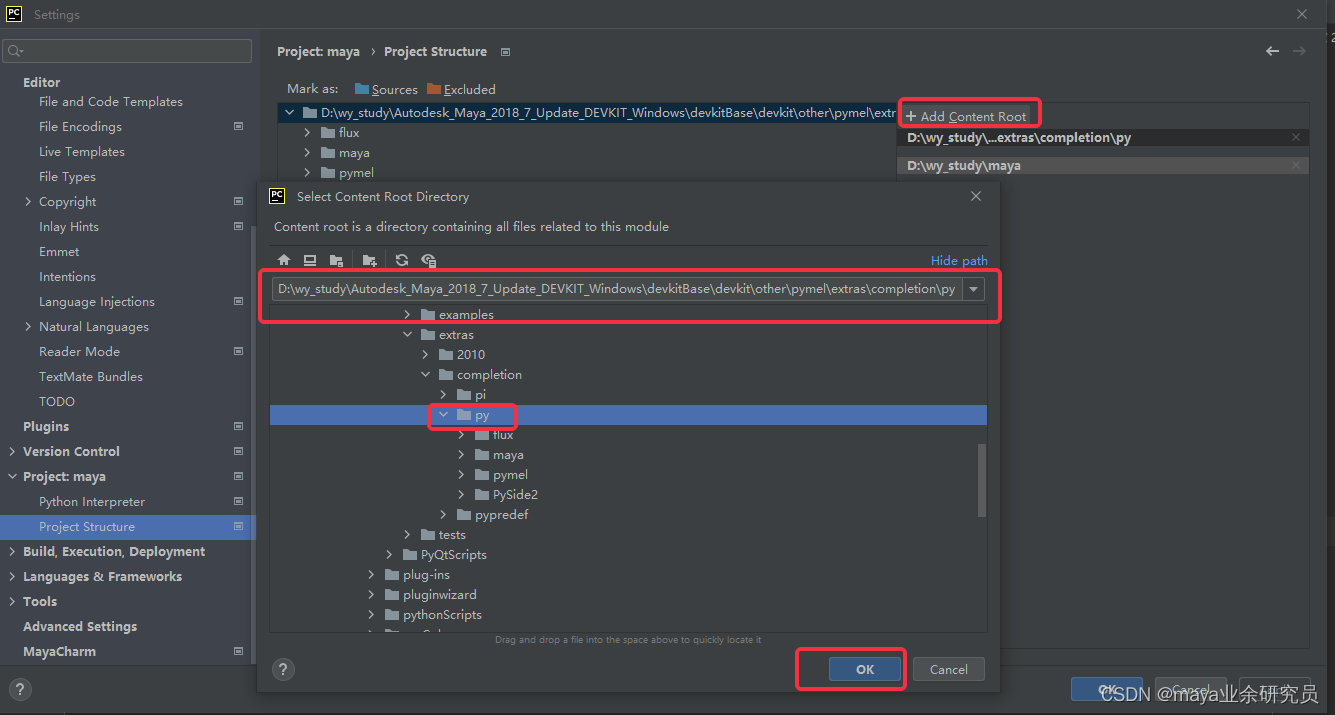Open the path dropdown arrow
The width and height of the screenshot is (1335, 715).
[972, 288]
